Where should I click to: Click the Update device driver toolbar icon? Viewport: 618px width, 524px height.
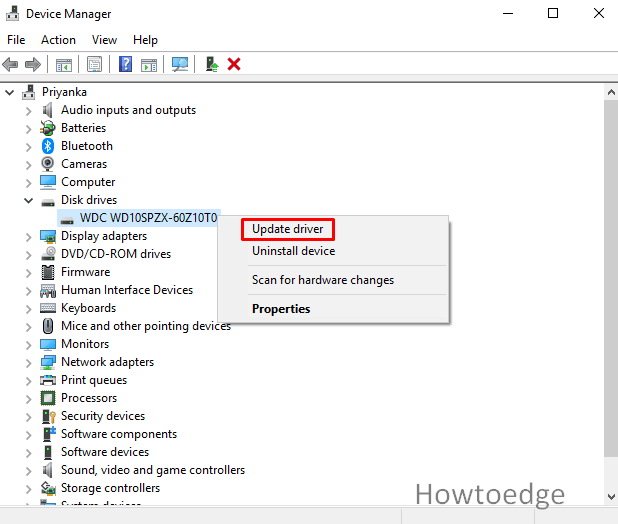point(211,64)
